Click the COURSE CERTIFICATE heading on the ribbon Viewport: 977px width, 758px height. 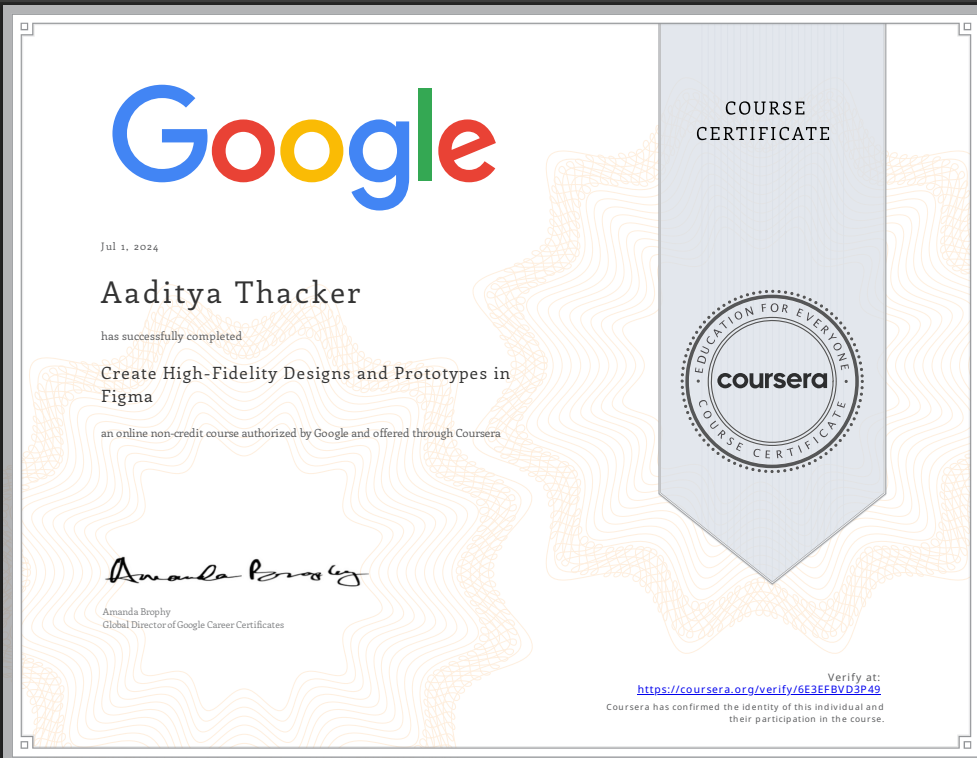click(764, 121)
